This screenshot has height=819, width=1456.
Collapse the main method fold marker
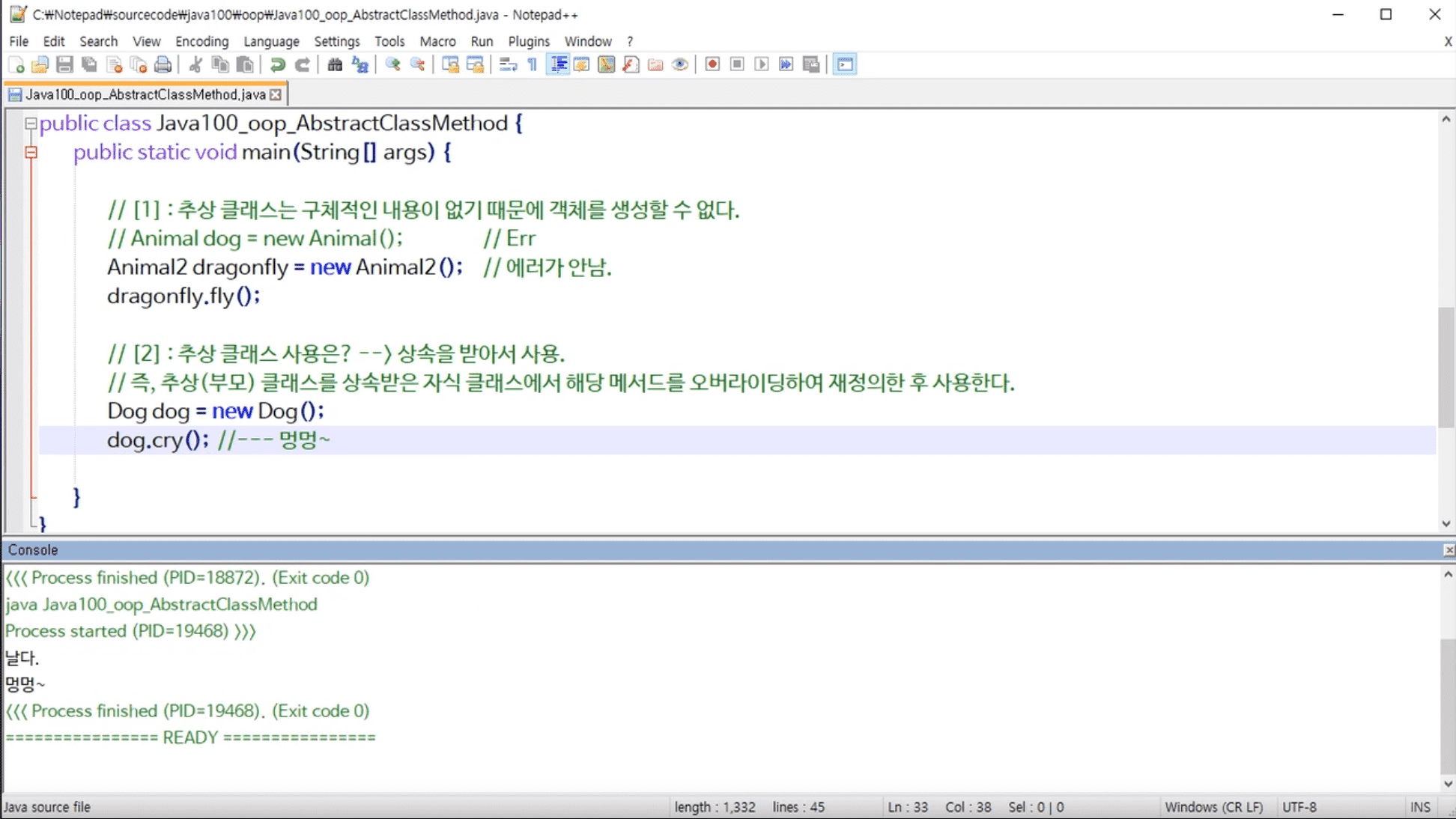pyautogui.click(x=31, y=153)
